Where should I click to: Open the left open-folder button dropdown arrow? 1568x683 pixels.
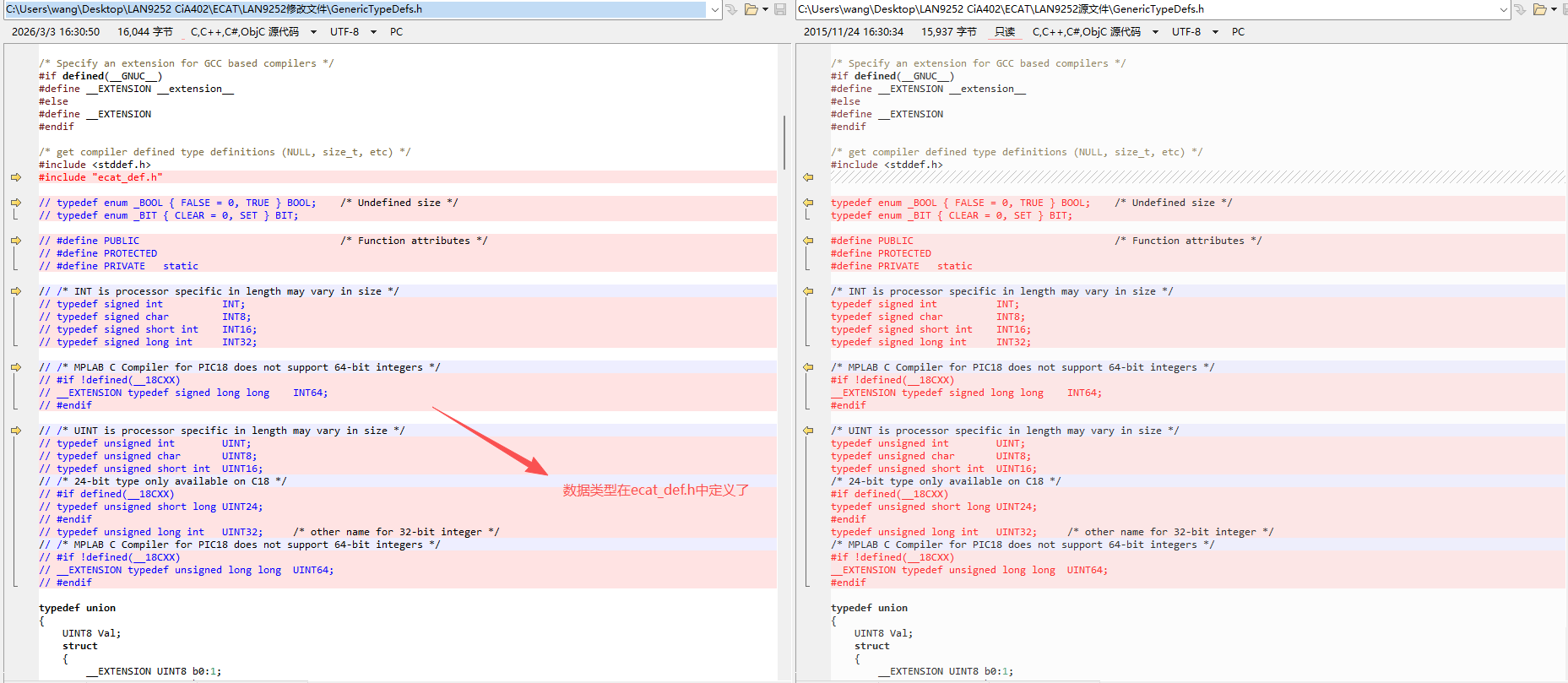click(x=765, y=9)
